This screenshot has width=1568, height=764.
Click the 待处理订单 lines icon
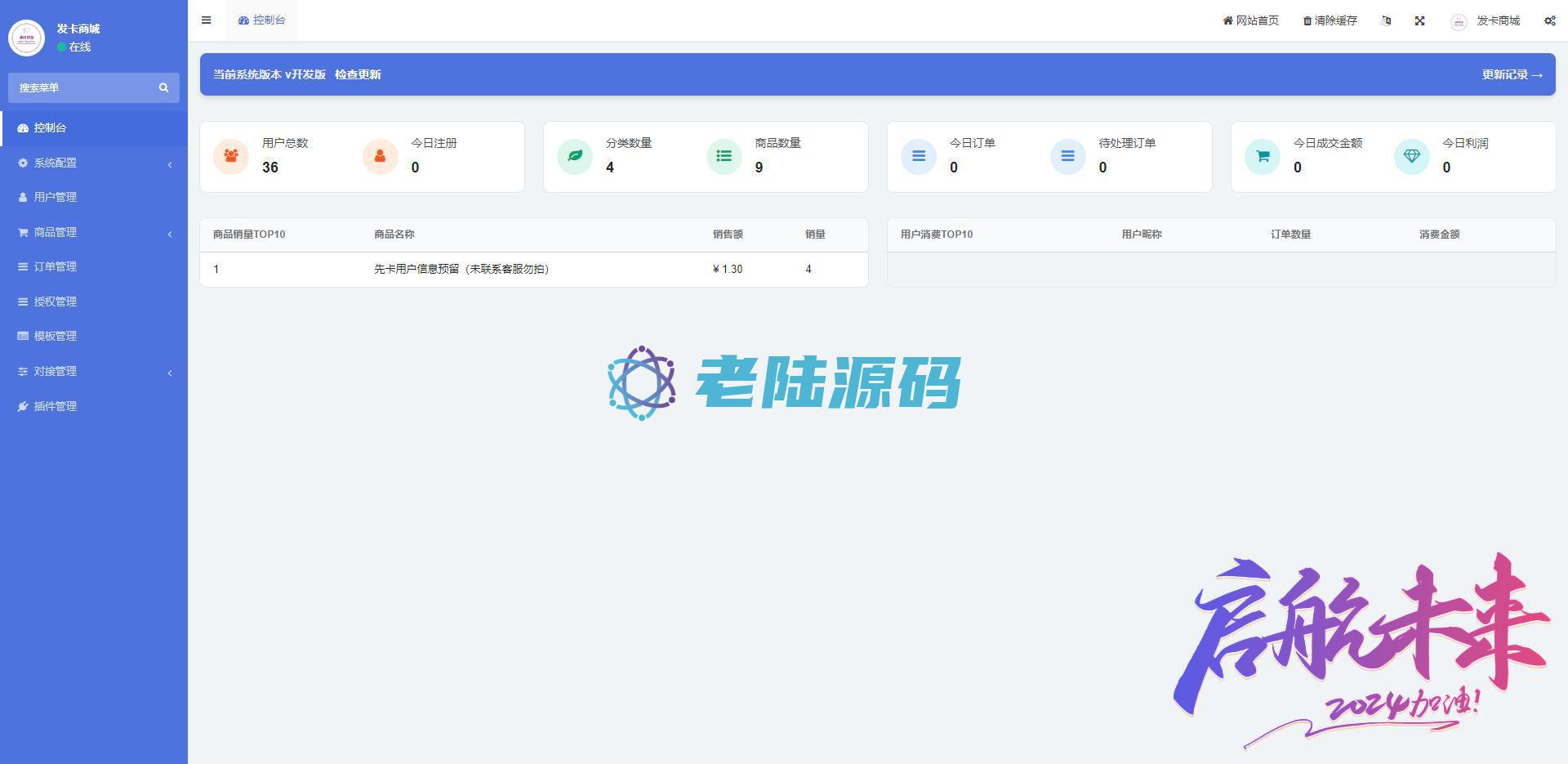click(x=1067, y=156)
